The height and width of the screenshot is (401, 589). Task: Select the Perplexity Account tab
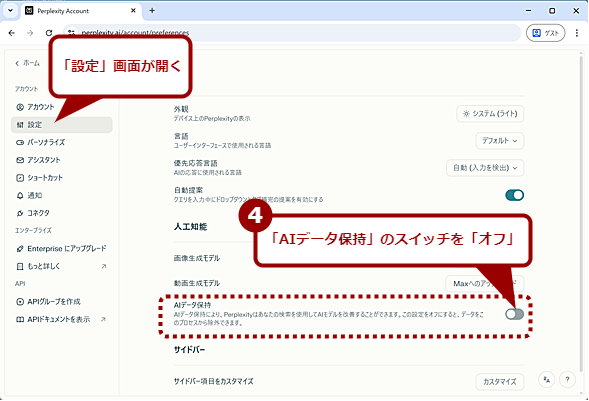[x=81, y=11]
